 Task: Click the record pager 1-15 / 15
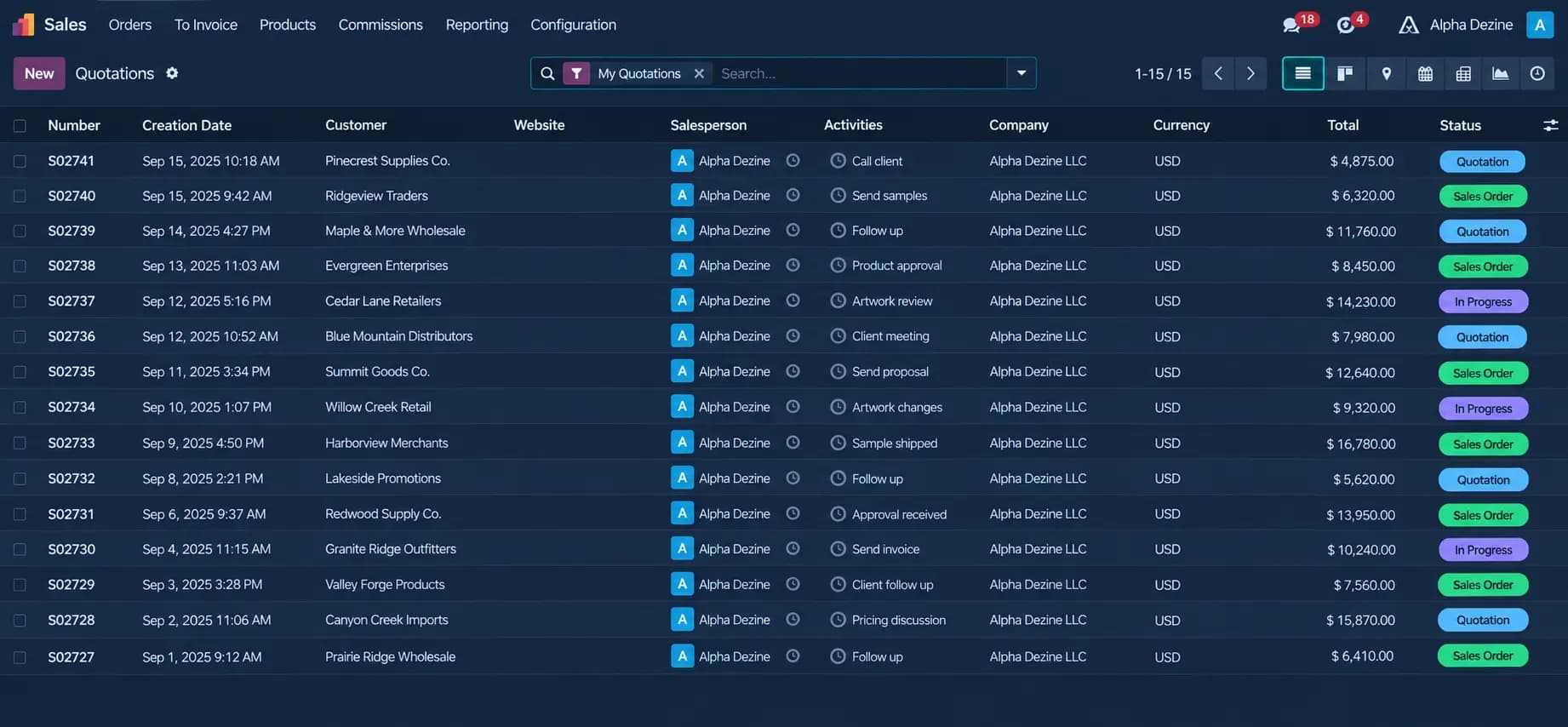click(1163, 74)
